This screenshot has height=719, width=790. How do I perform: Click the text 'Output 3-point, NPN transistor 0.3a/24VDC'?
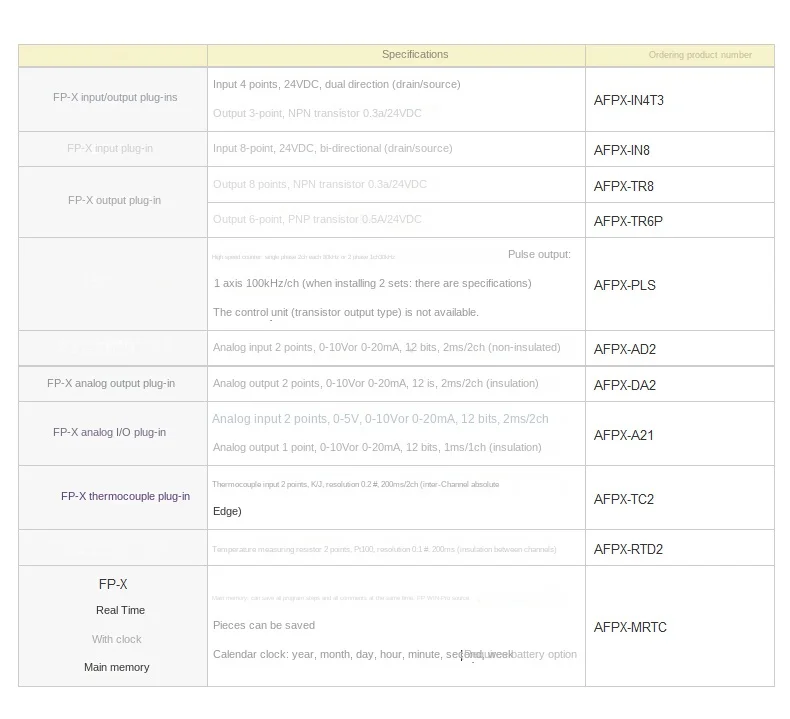click(x=317, y=113)
